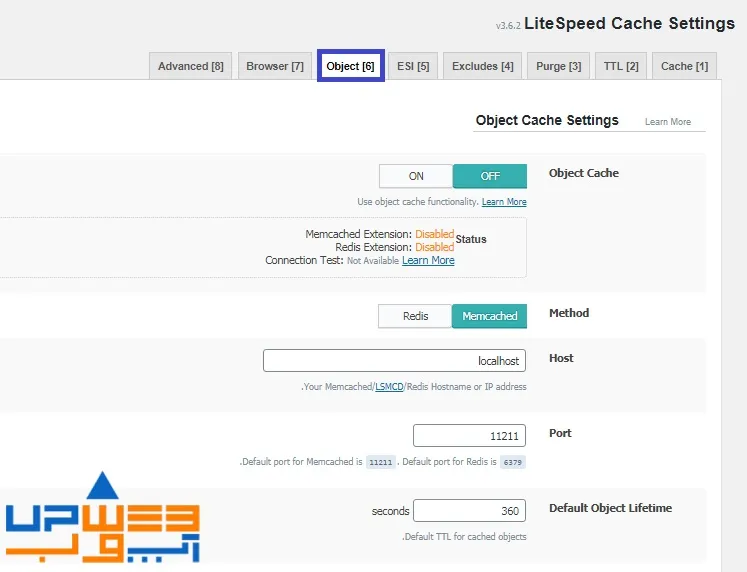Open Learn More next to Connection Test
The image size is (747, 572).
pyautogui.click(x=428, y=261)
